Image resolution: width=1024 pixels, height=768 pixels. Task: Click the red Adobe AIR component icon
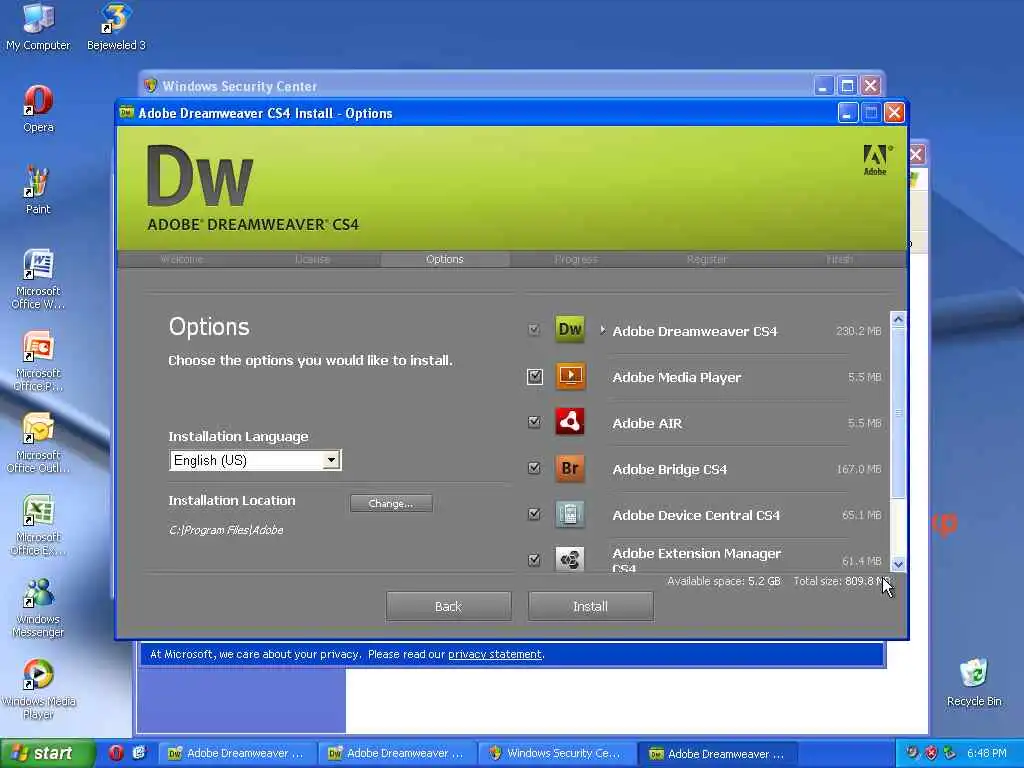[x=569, y=422]
